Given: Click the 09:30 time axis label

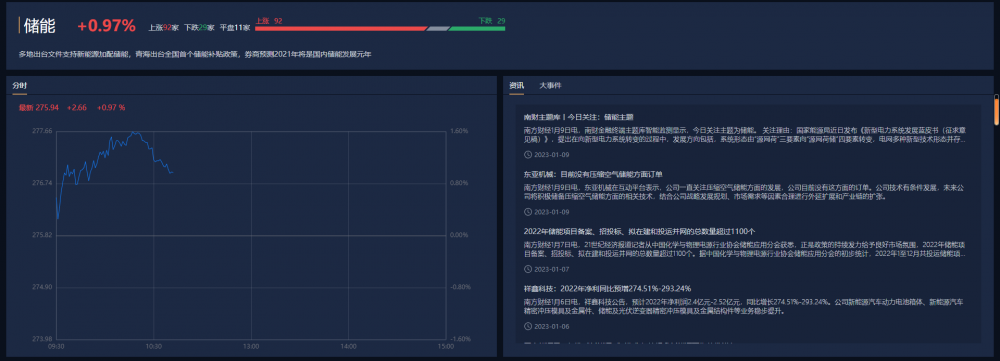Looking at the screenshot, I should (x=56, y=347).
